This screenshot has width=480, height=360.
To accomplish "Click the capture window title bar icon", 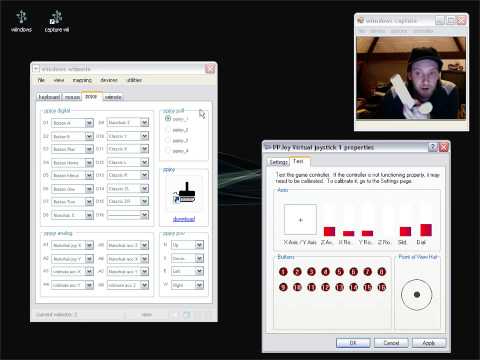I will (x=360, y=20).
